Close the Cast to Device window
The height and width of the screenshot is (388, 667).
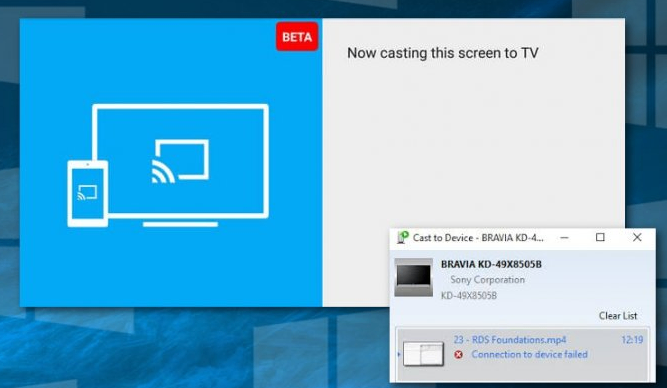coord(637,237)
